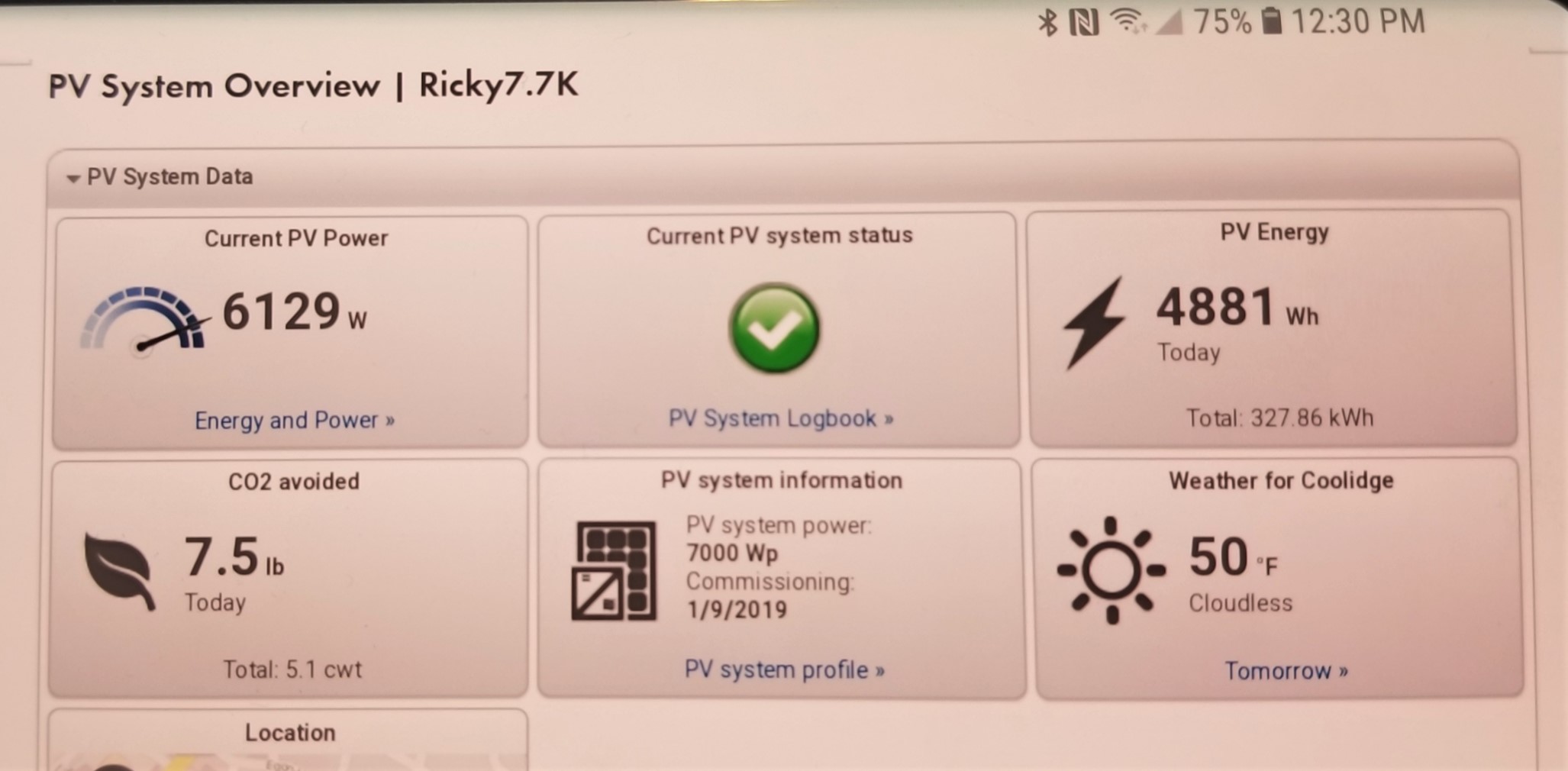
Task: Tap the NFC status bar icon
Action: click(x=1084, y=22)
